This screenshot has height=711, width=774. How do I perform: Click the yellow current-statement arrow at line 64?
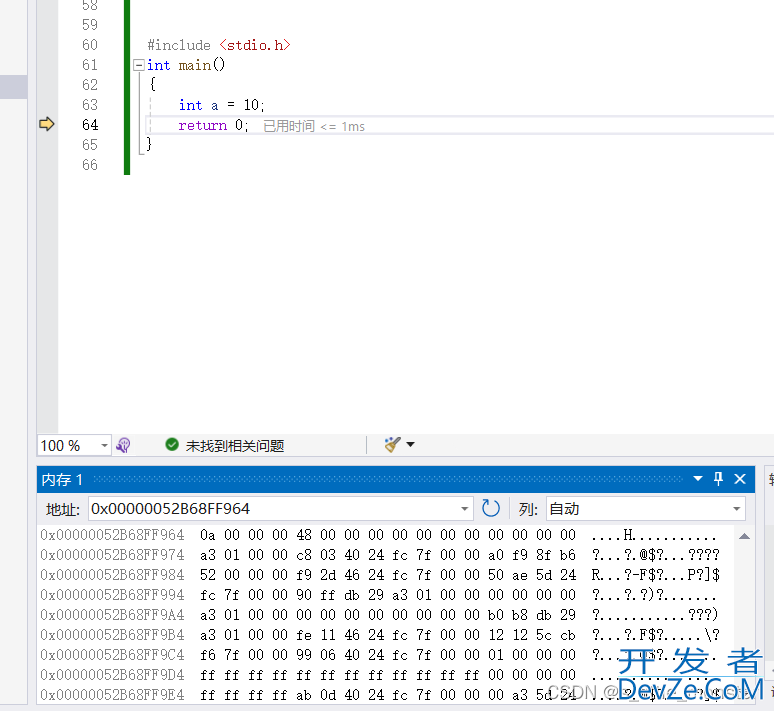pyautogui.click(x=46, y=124)
